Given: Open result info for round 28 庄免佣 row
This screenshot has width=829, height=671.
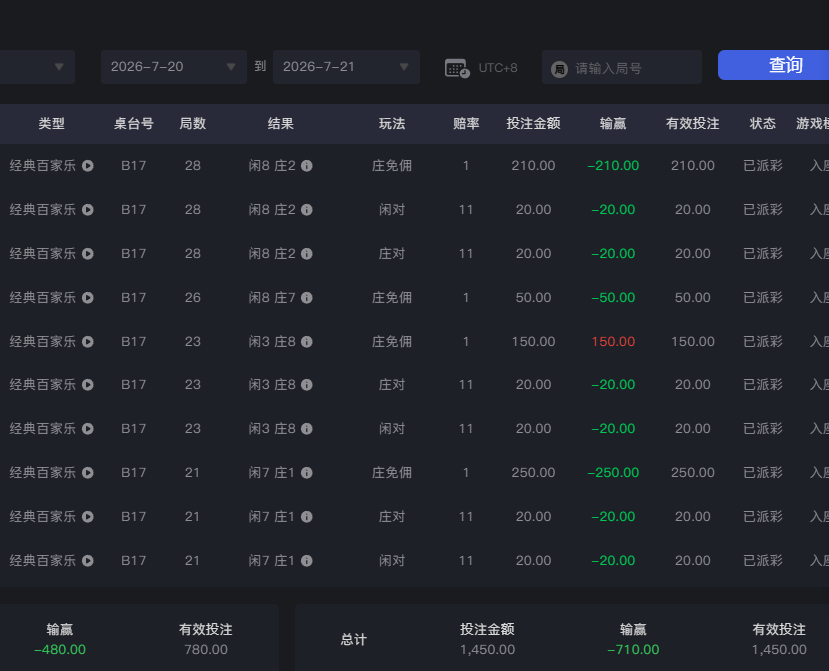Looking at the screenshot, I should (307, 166).
